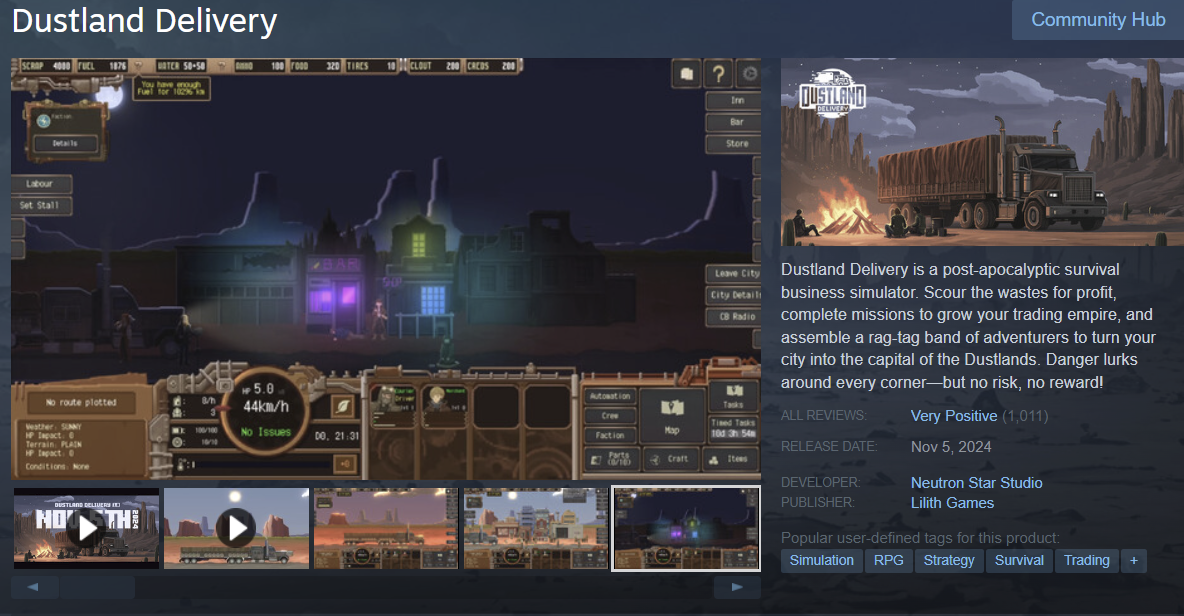Click the leaf icon beside the speed gauge
Image resolution: width=1184 pixels, height=616 pixels.
coord(342,406)
